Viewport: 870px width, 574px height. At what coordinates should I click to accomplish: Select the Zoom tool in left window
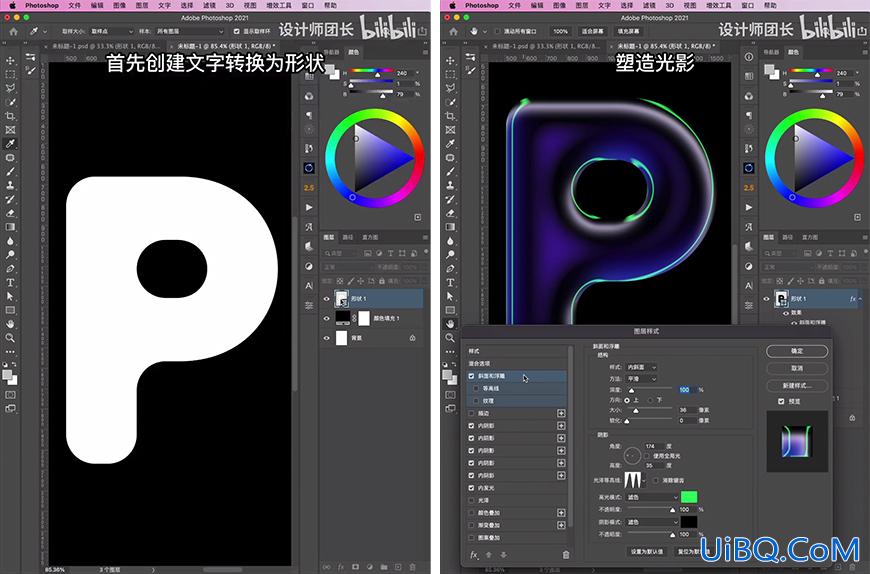10,338
